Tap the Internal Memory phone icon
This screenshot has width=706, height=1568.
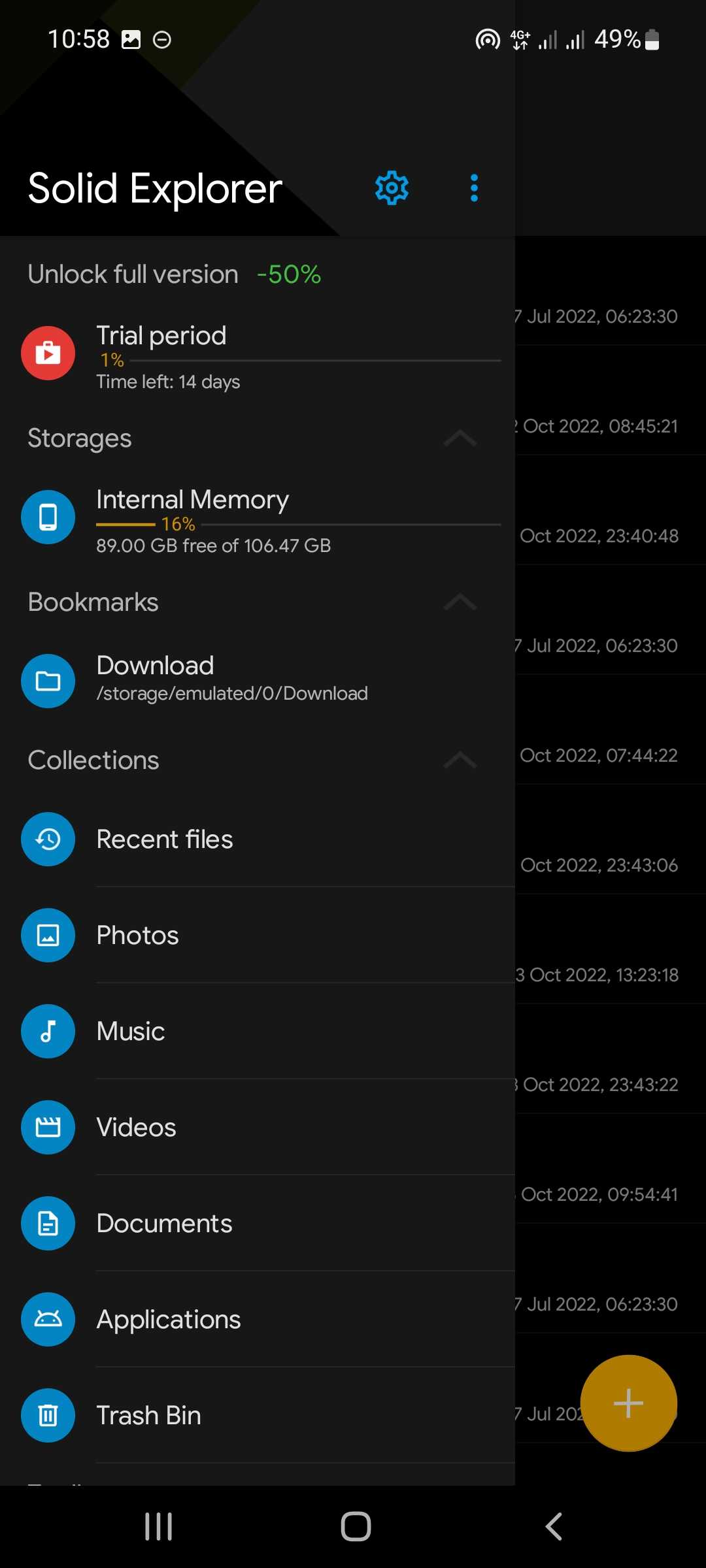pos(48,517)
